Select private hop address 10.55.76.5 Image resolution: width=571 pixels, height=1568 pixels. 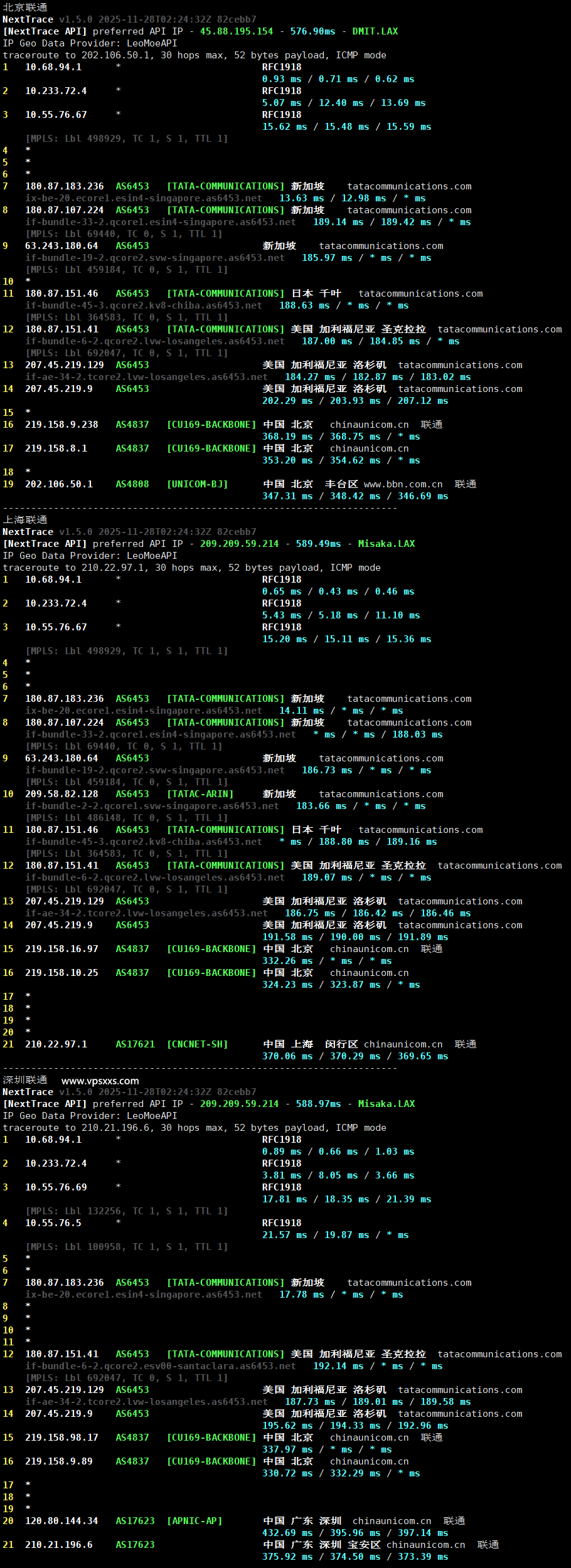click(53, 1223)
